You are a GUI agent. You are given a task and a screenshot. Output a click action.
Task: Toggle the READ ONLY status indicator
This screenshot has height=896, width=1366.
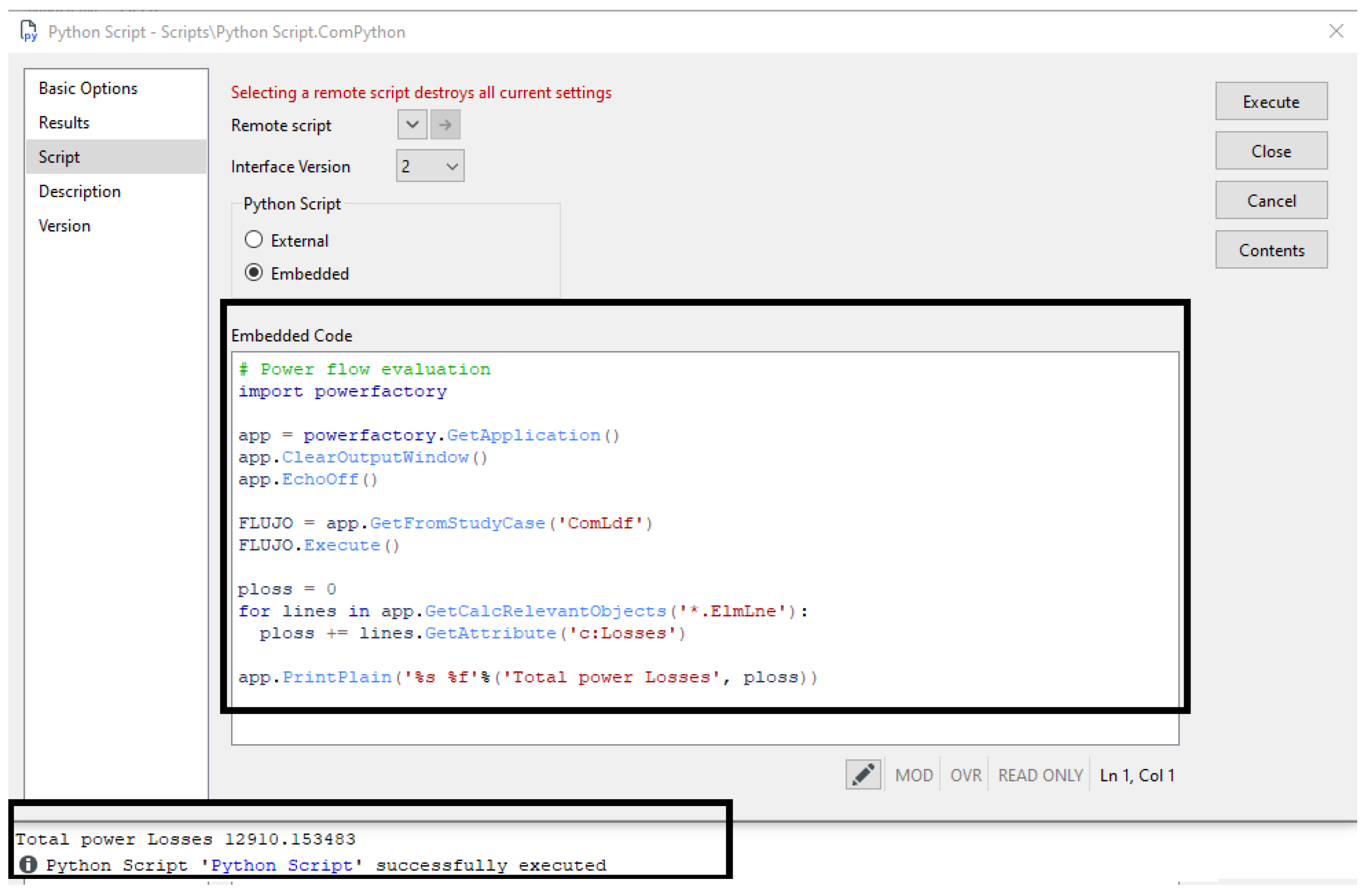coord(1040,775)
